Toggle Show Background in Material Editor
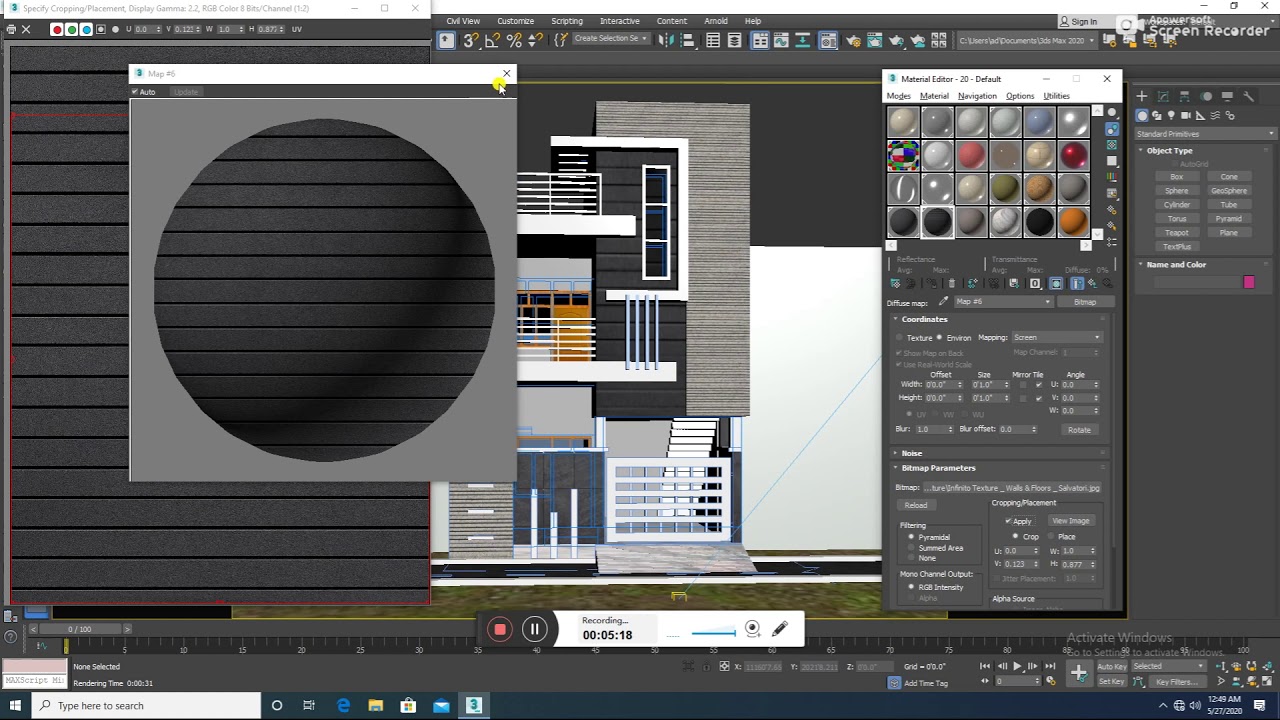The height and width of the screenshot is (720, 1280). pyautogui.click(x=1112, y=145)
